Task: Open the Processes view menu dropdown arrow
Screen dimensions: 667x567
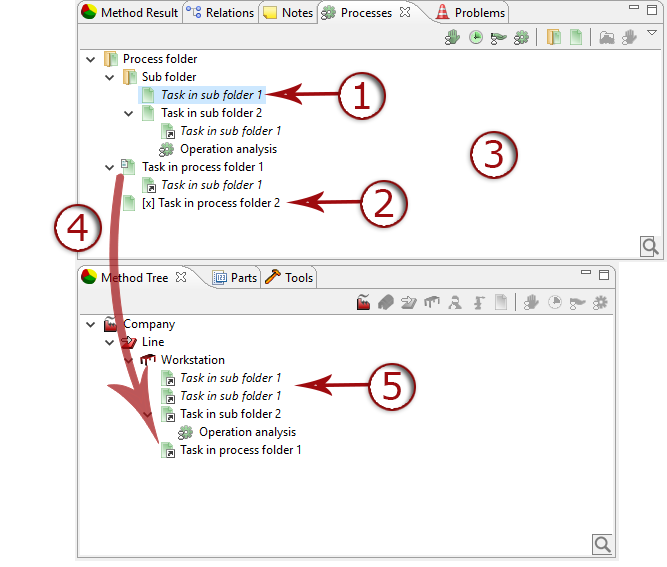Action: [652, 33]
